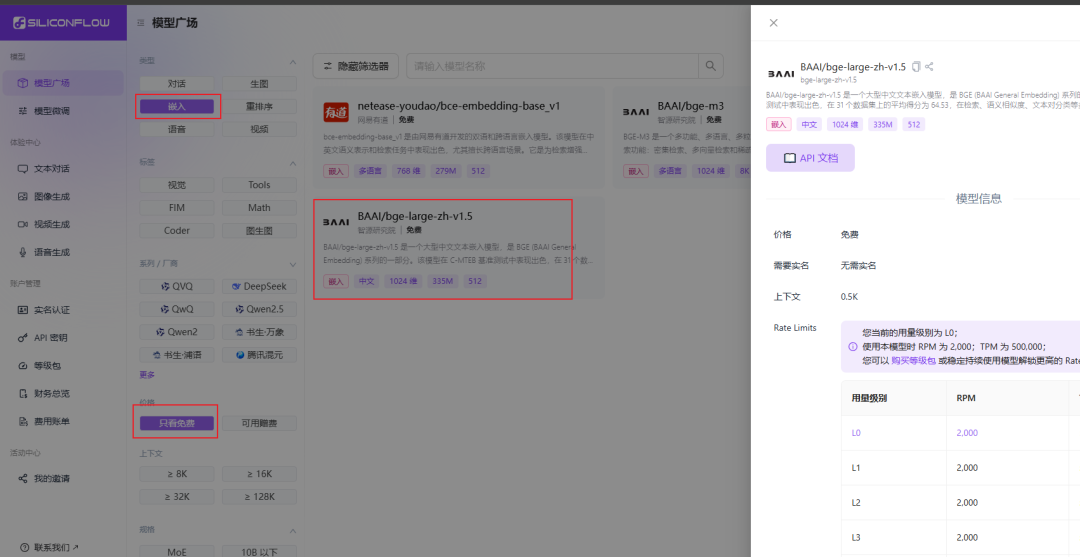Disable the 只看免费 price filter
Screen dimensions: 1080x557
pyautogui.click(x=176, y=423)
